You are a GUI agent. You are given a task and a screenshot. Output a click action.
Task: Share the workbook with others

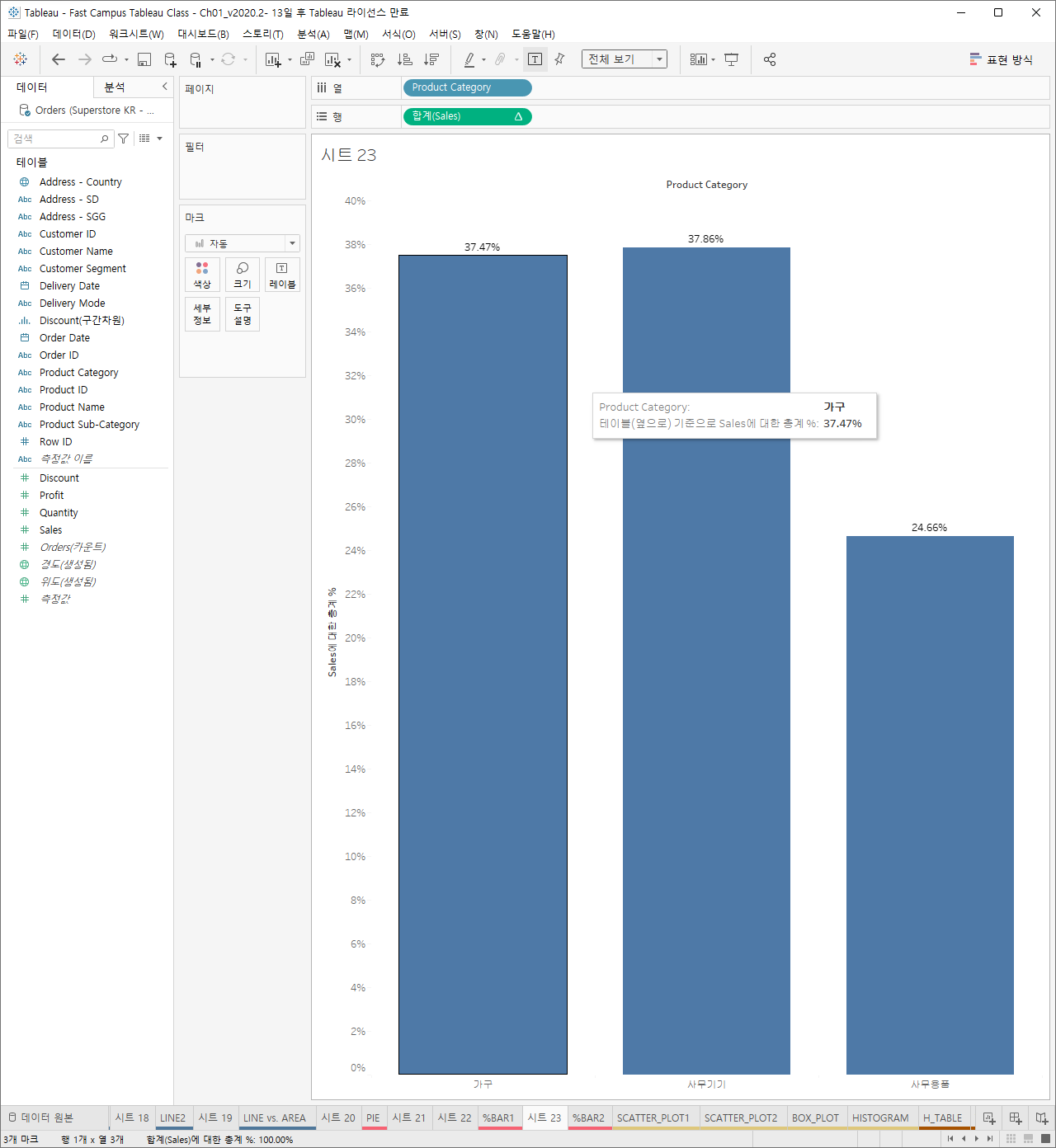(x=770, y=59)
